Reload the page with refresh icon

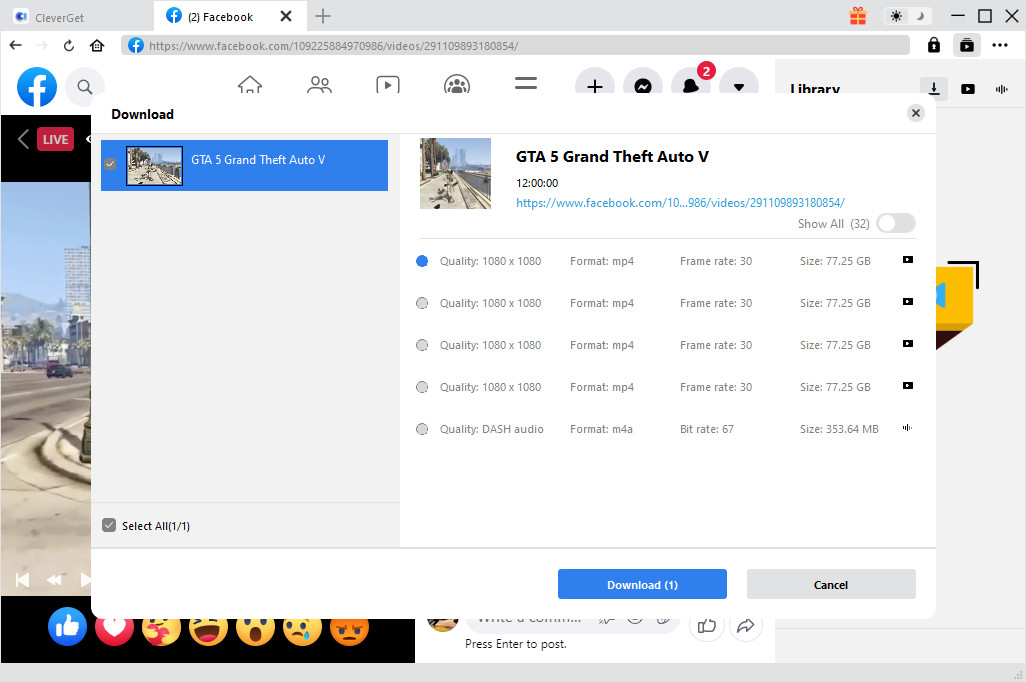pyautogui.click(x=69, y=45)
